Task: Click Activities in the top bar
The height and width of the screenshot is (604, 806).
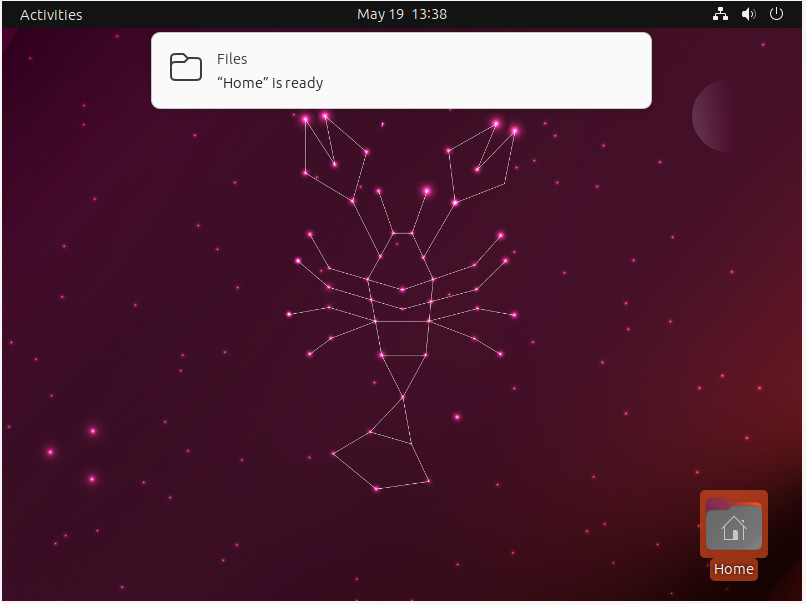Action: coord(49,14)
